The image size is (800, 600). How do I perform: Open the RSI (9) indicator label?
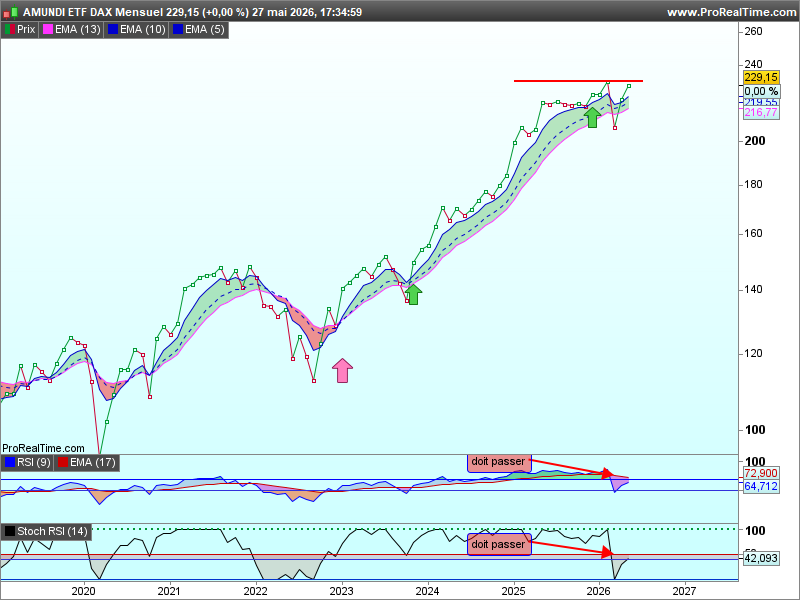34,462
